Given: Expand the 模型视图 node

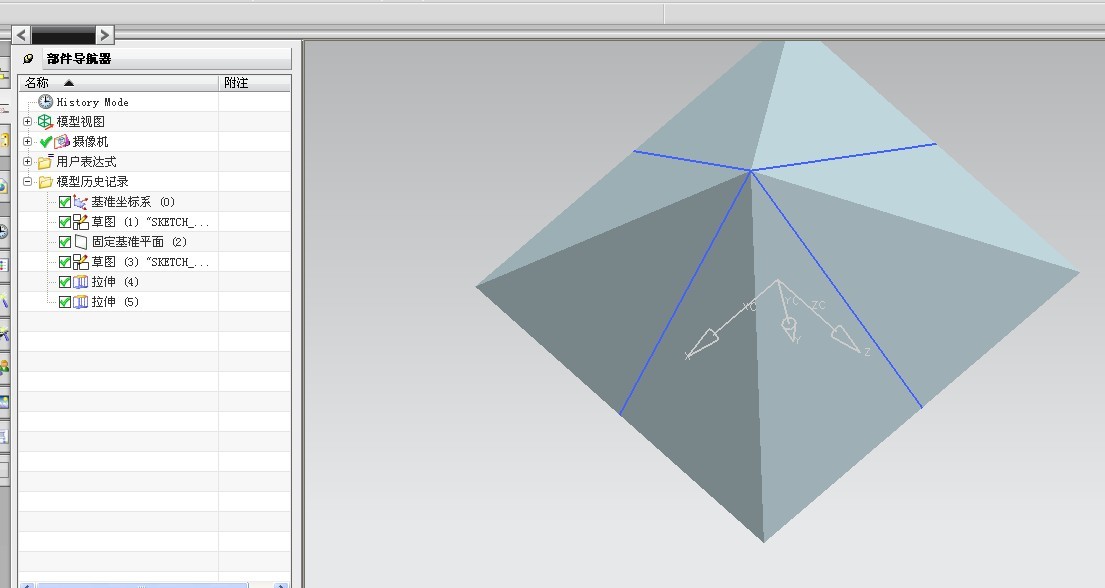Looking at the screenshot, I should 27,122.
